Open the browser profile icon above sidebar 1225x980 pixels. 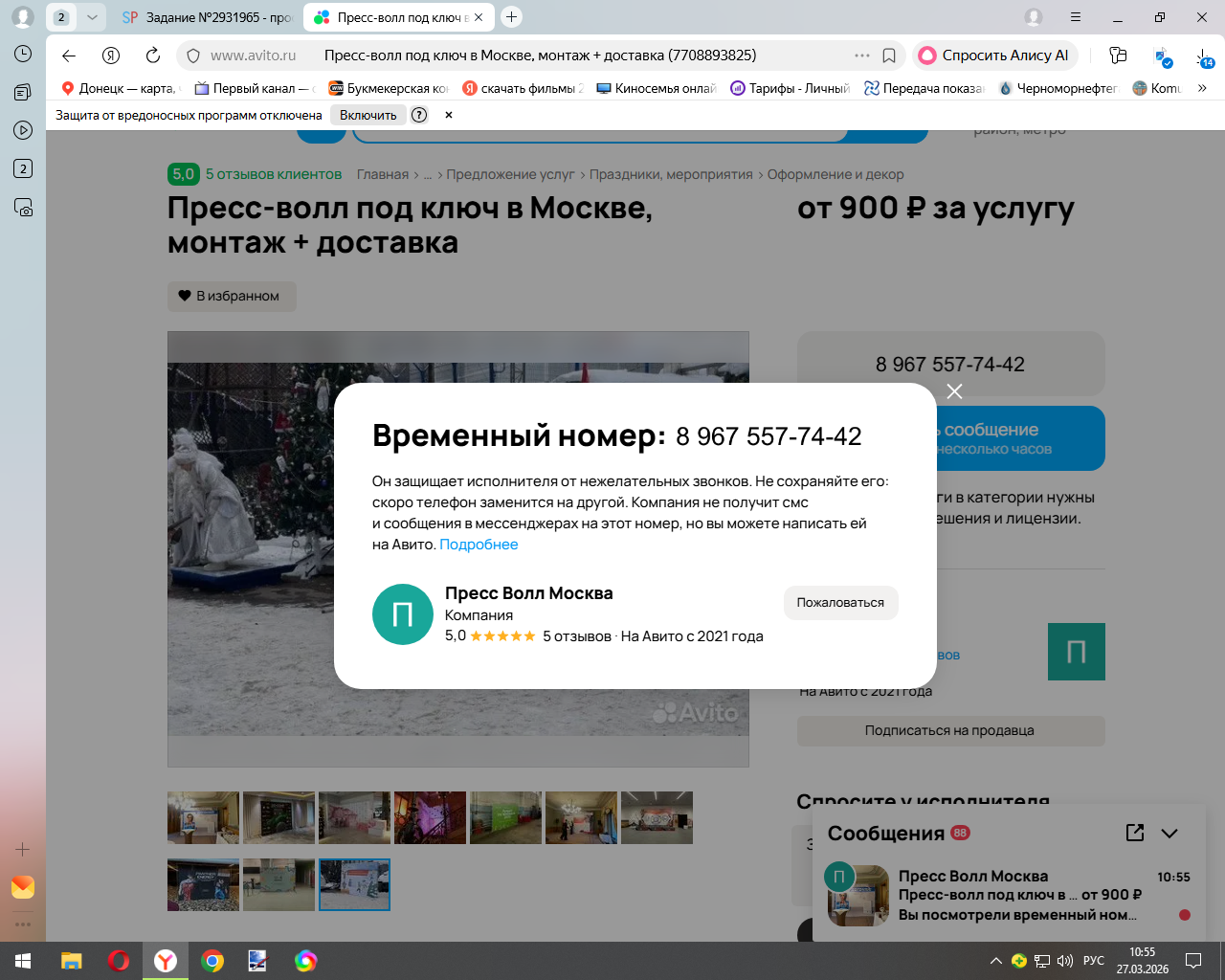(23, 17)
